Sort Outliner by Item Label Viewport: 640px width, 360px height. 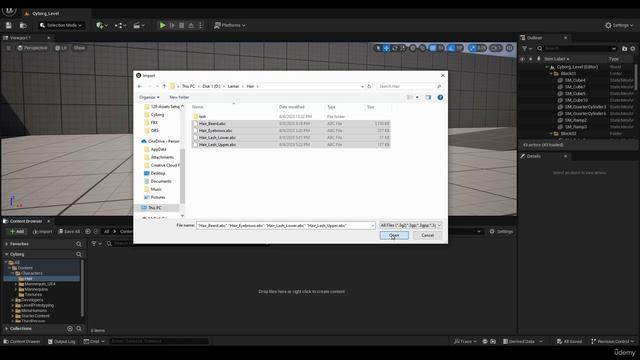pyautogui.click(x=557, y=59)
